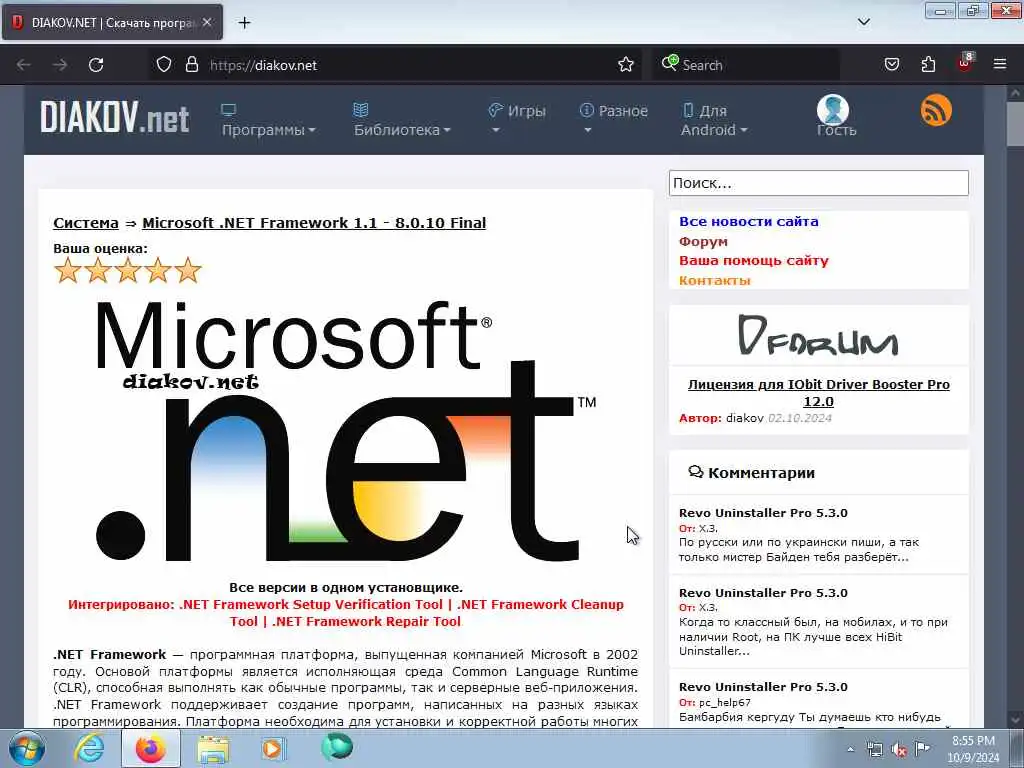Open Revo Uninstaller comment about HiBit Uninstaller

point(763,593)
